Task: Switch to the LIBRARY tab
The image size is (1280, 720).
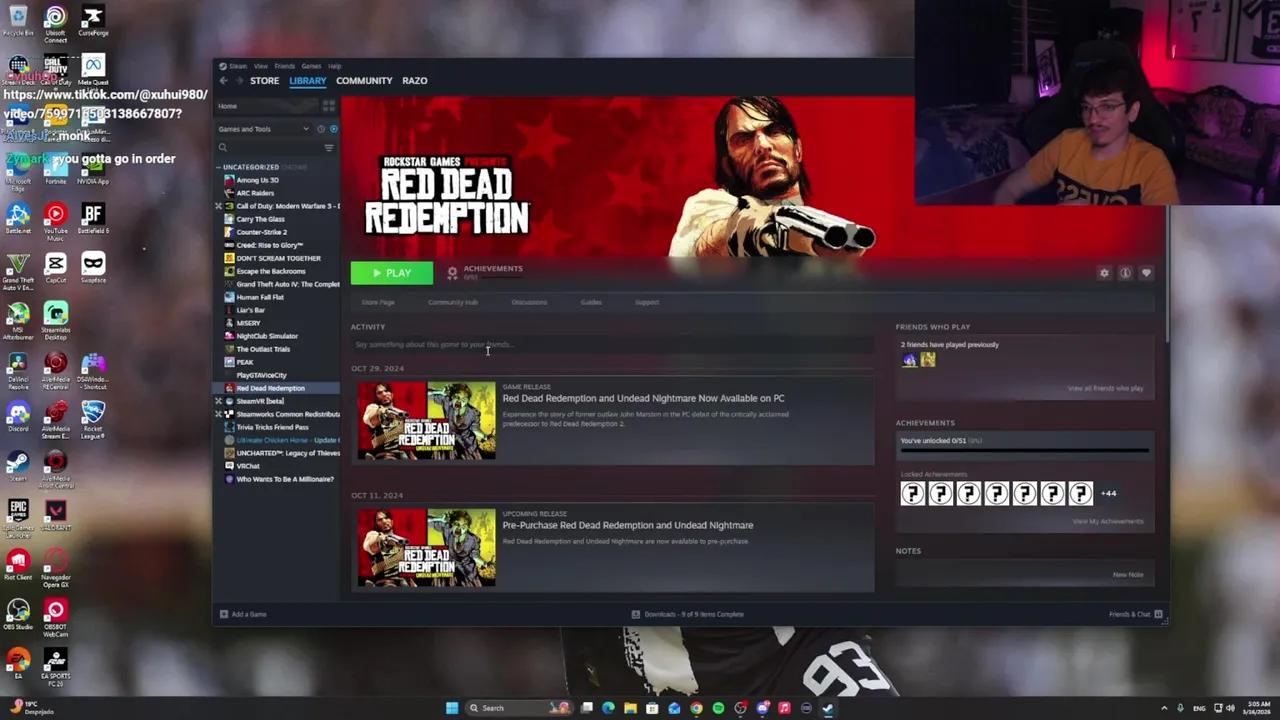Action: (x=307, y=81)
